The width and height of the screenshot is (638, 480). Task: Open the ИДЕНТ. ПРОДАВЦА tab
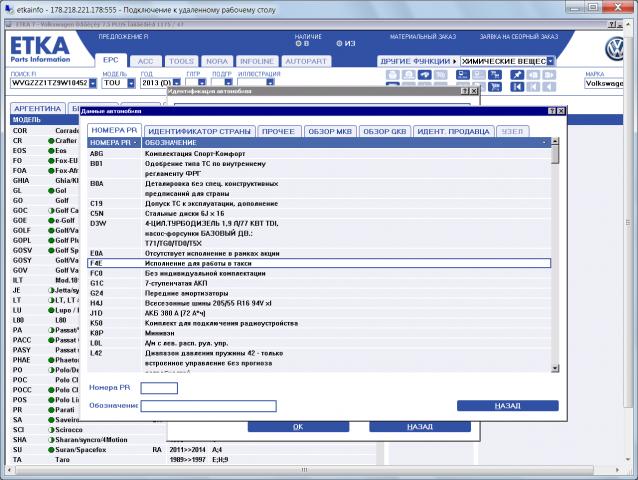click(x=453, y=132)
